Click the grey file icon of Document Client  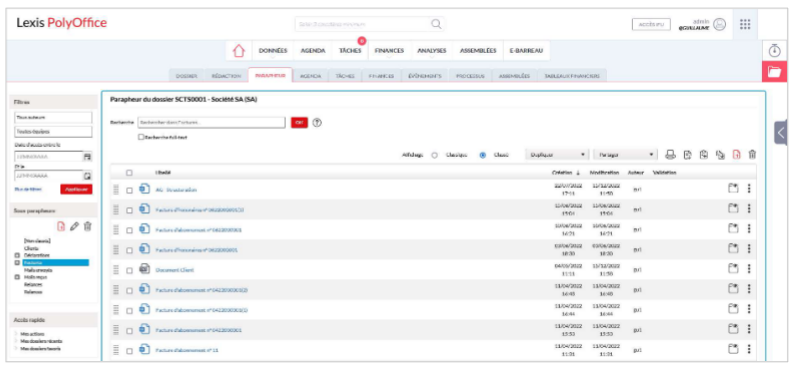(145, 269)
